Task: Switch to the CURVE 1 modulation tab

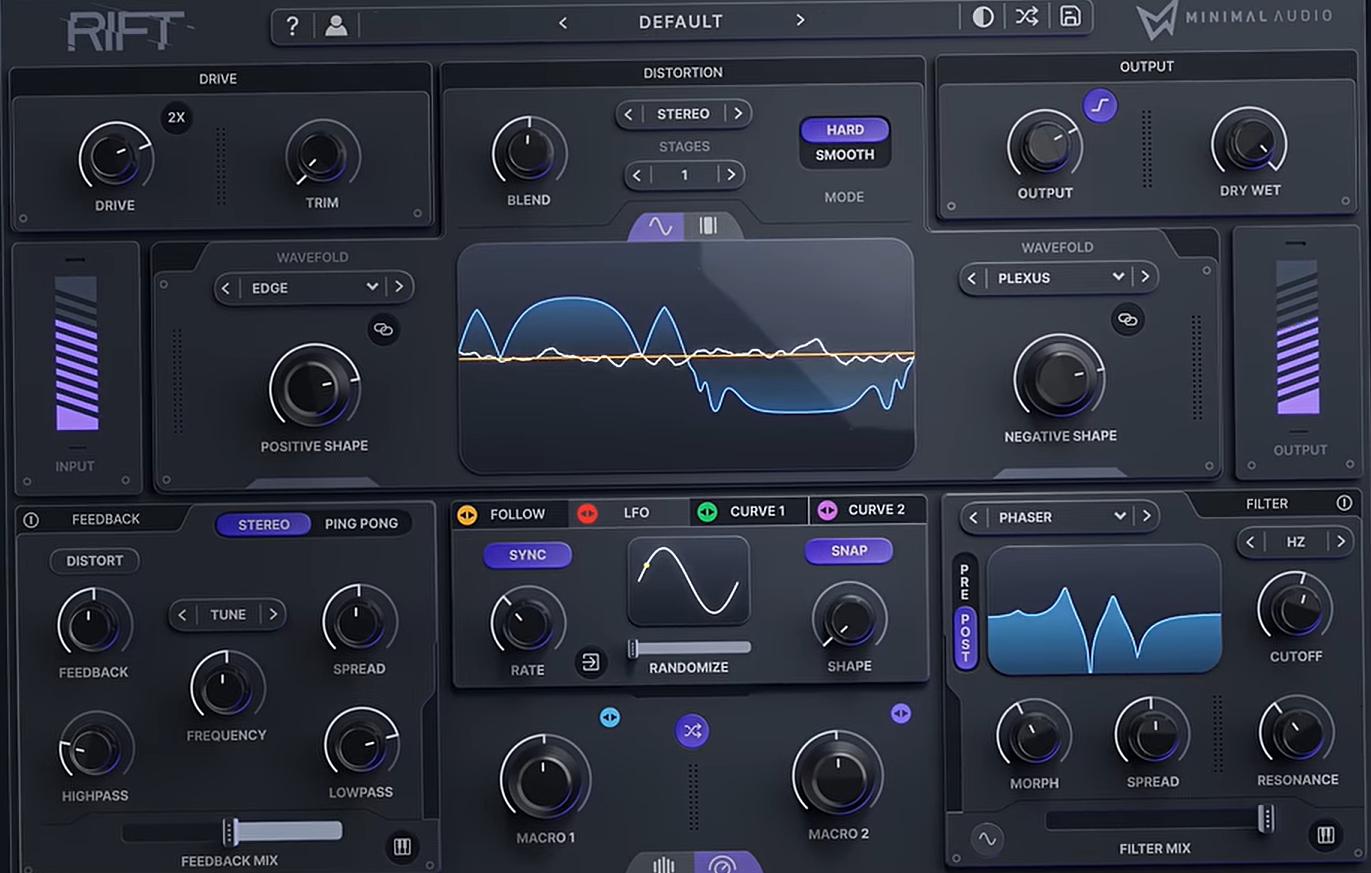Action: coord(749,511)
